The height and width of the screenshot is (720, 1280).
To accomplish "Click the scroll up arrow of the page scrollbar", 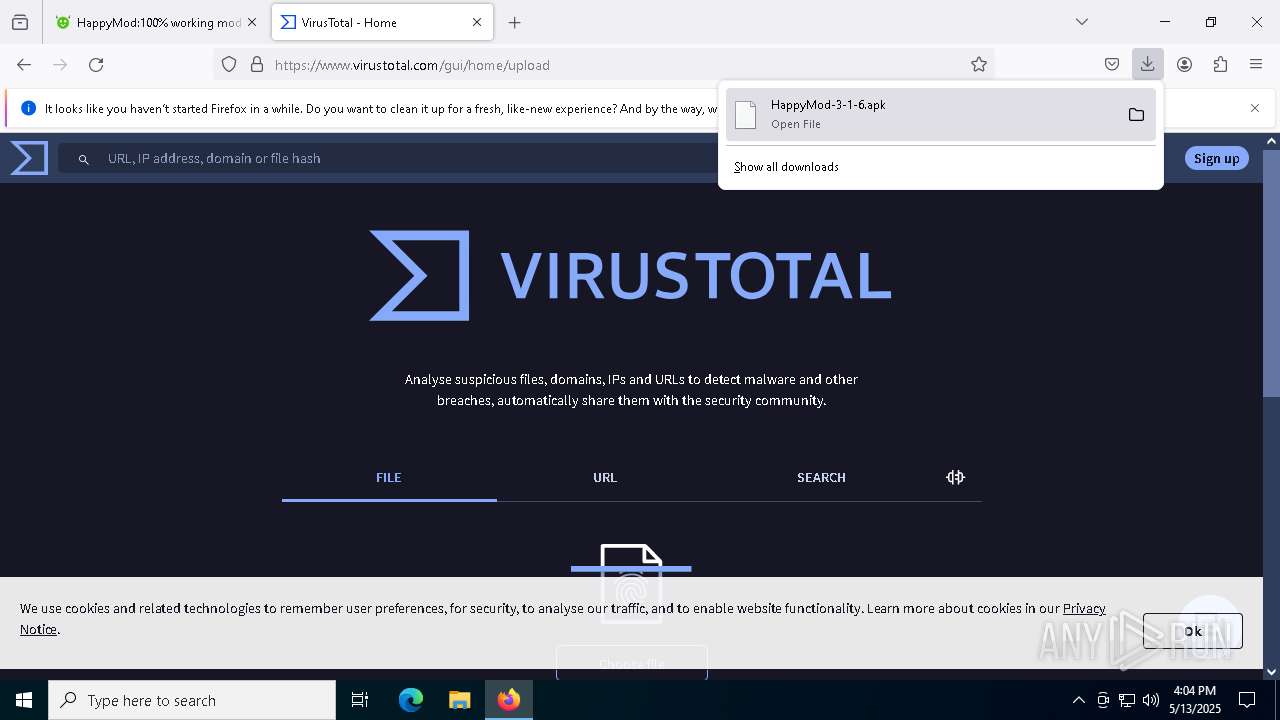I will click(x=1271, y=142).
